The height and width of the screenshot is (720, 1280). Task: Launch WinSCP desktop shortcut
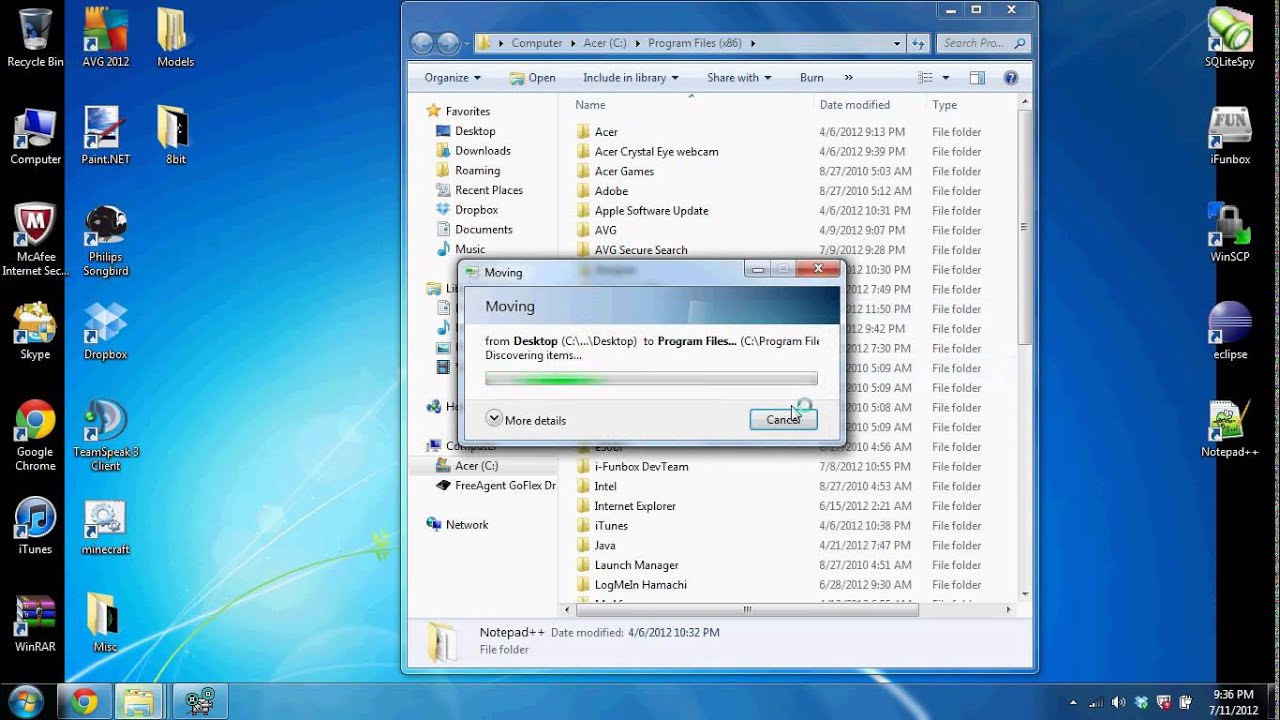pyautogui.click(x=1230, y=233)
